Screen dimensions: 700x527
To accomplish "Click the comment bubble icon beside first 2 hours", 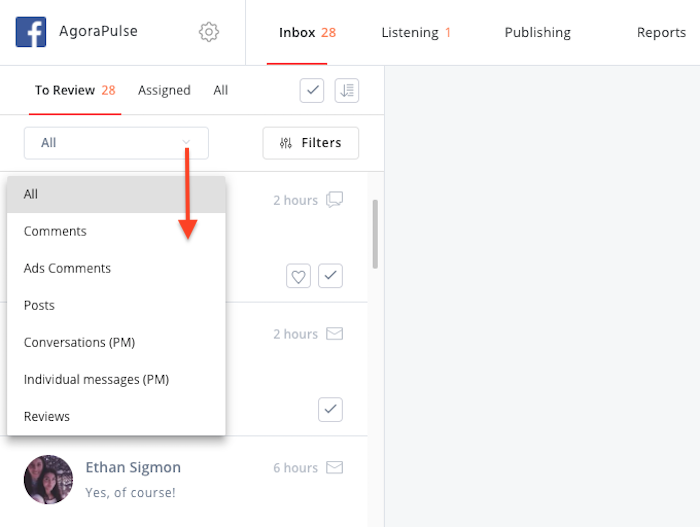I will pos(334,200).
